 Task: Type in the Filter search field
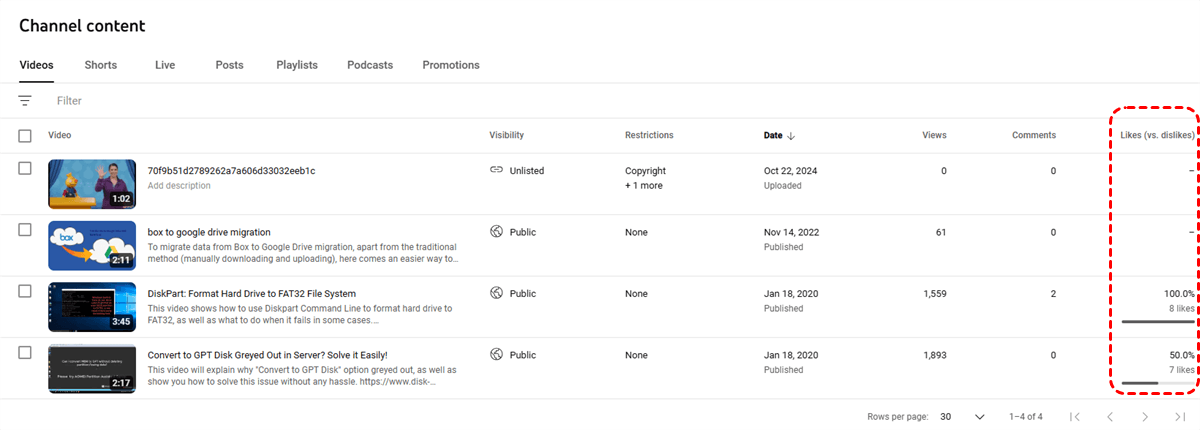pyautogui.click(x=300, y=100)
